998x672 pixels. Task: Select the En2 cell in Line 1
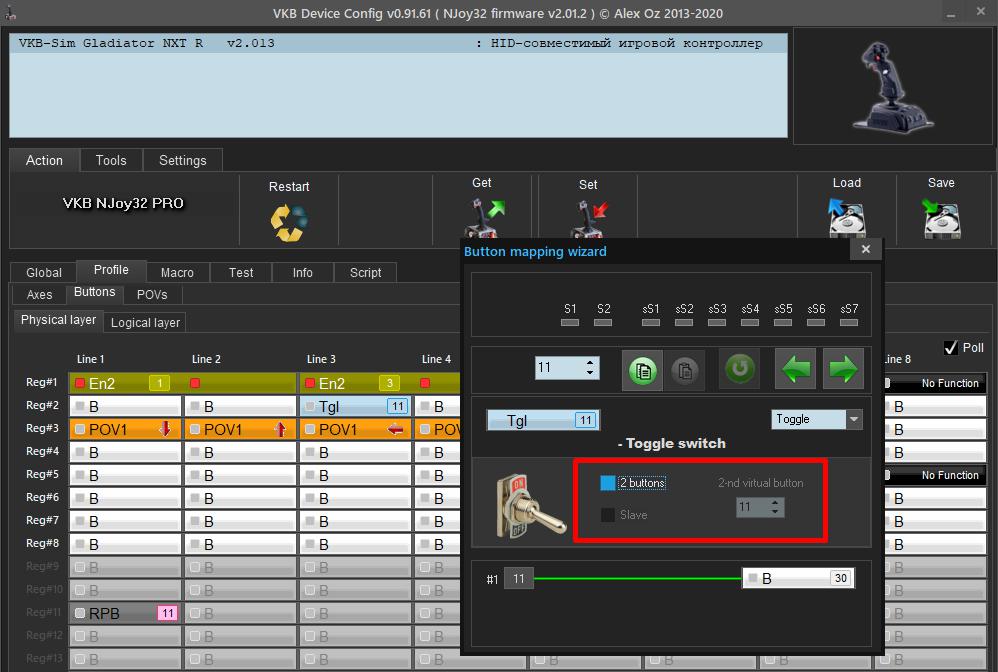tap(126, 383)
